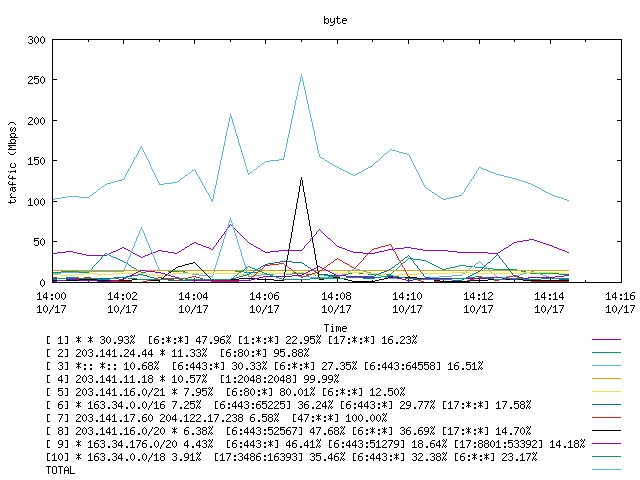Viewport: 640px width, 480px height.
Task: Click the 14:00 10/17 time label
Action: 51,302
